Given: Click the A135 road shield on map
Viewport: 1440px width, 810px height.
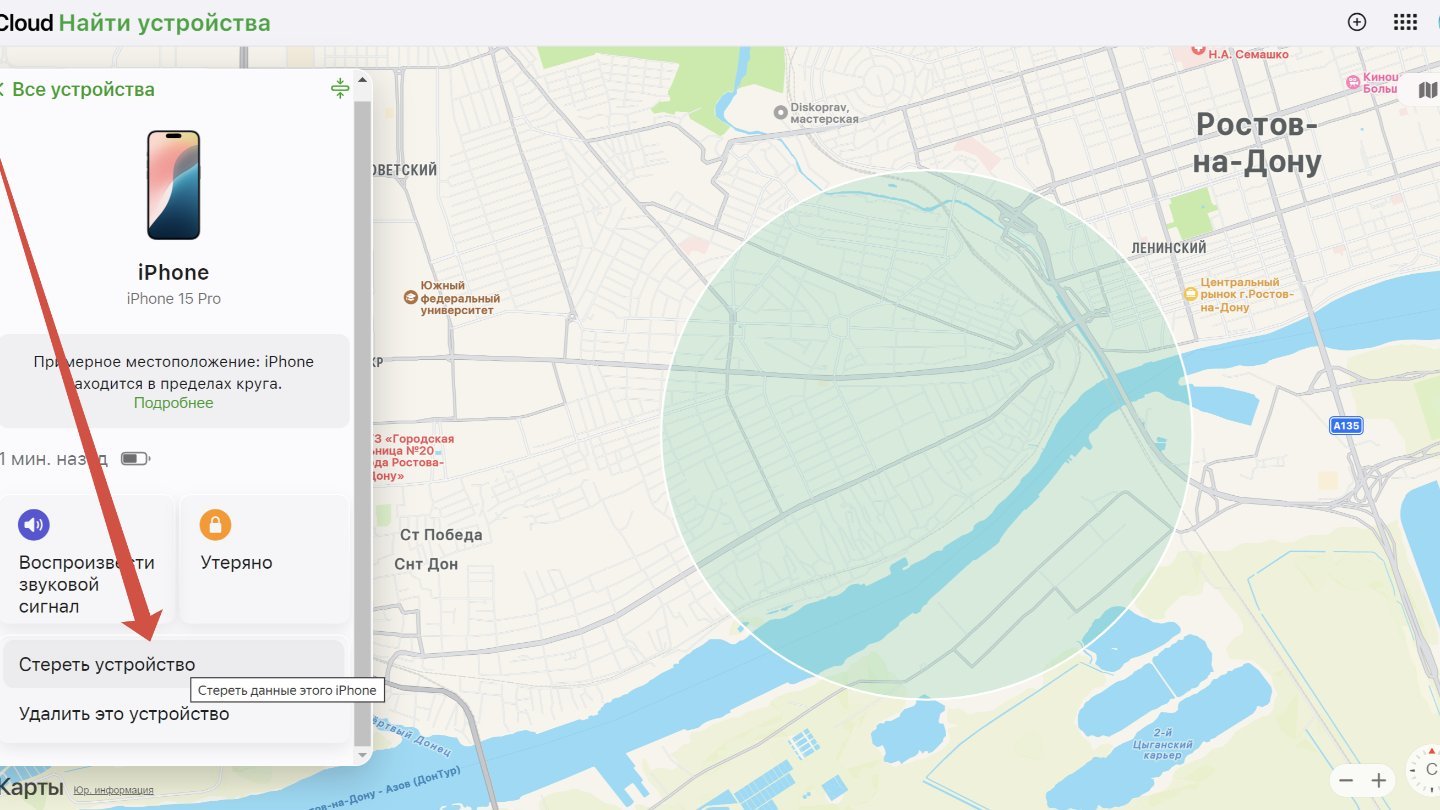Looking at the screenshot, I should coord(1346,426).
